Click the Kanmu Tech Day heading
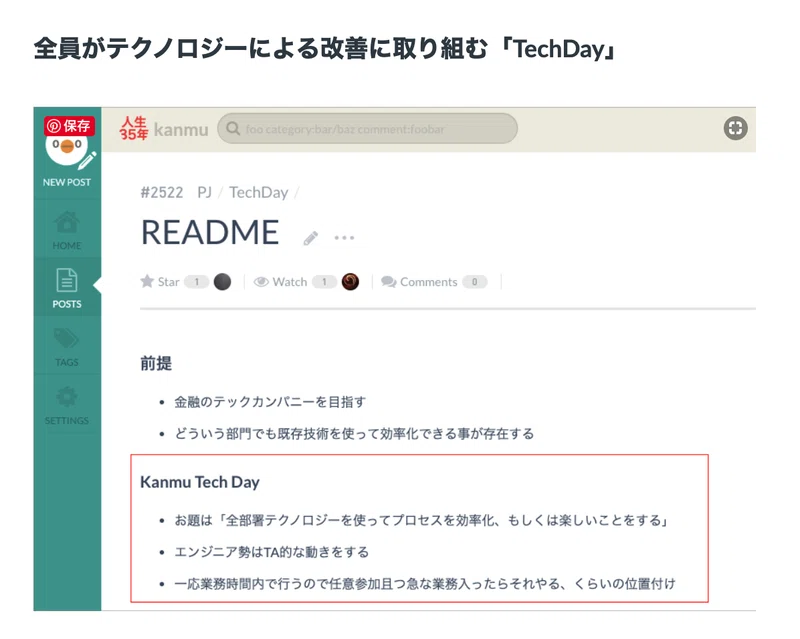Image resolution: width=800 pixels, height=639 pixels. pos(200,482)
